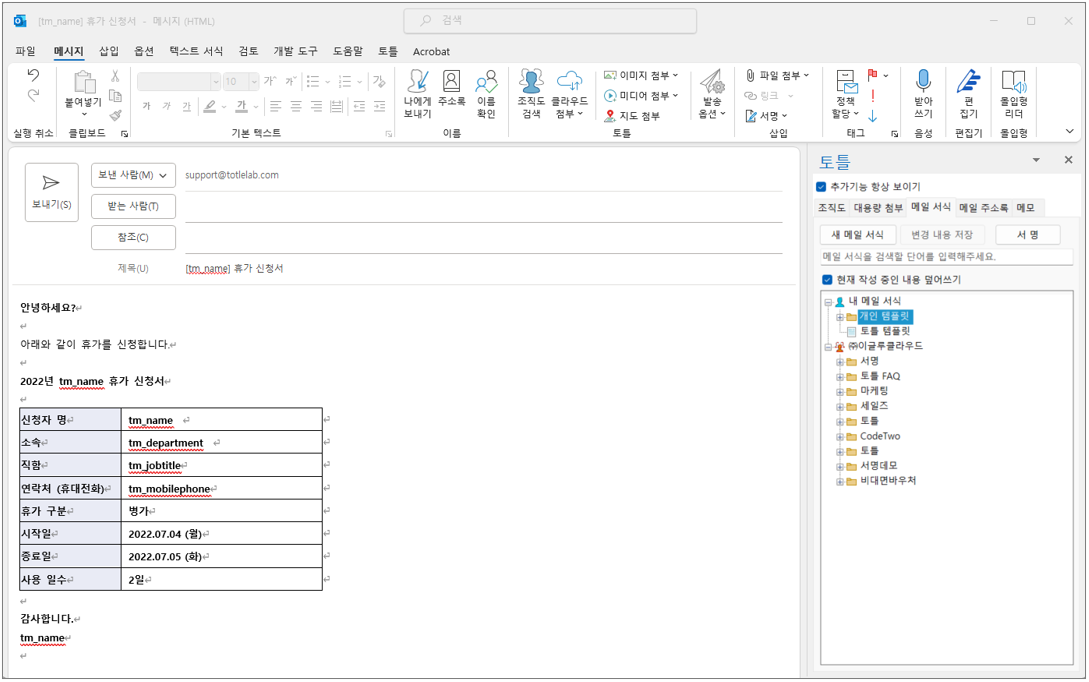This screenshot has width=1089, height=682.
Task: Expand the 세일즈 folder node
Action: pos(840,407)
